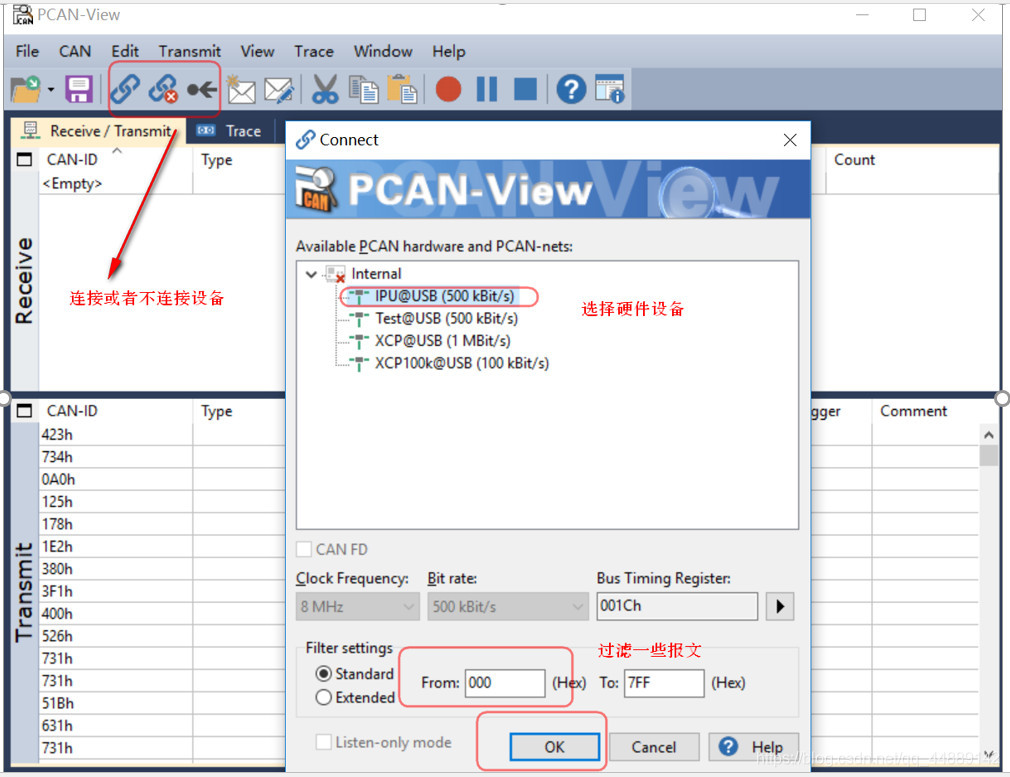The height and width of the screenshot is (777, 1010).
Task: Click the About window info icon
Action: (609, 89)
